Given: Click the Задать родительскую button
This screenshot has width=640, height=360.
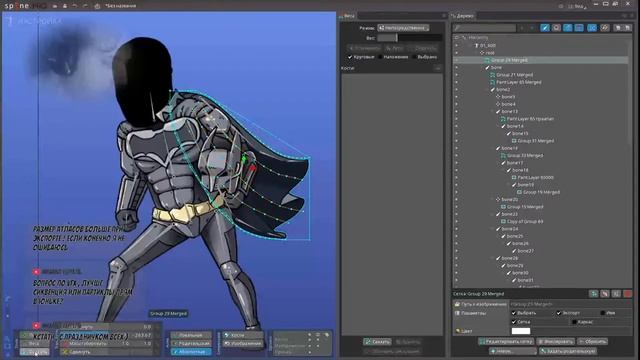Looking at the screenshot, I should [568, 351].
